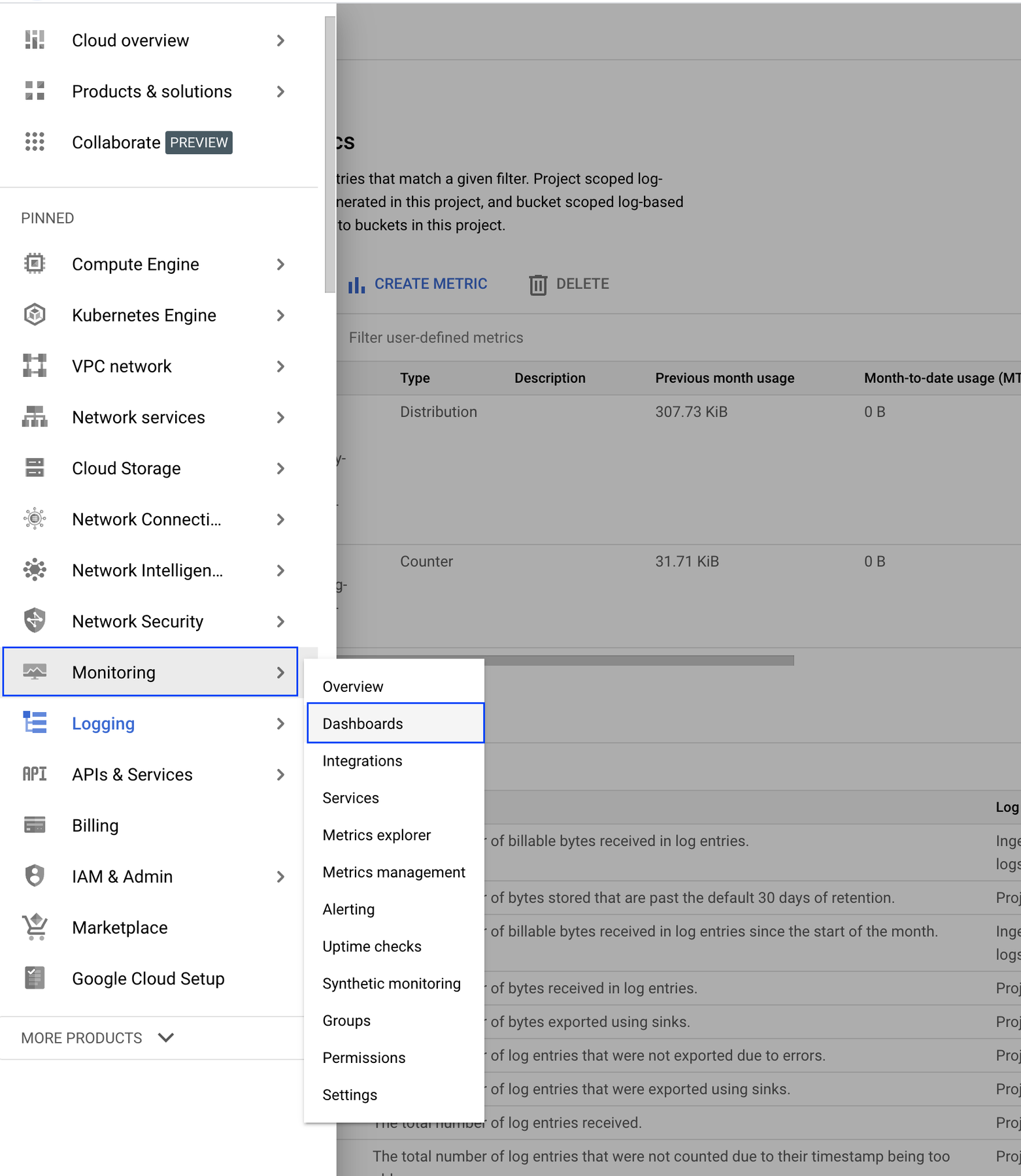Click the navigation menu vertical scrollbar
Viewport: 1021px width, 1176px height.
[330, 155]
